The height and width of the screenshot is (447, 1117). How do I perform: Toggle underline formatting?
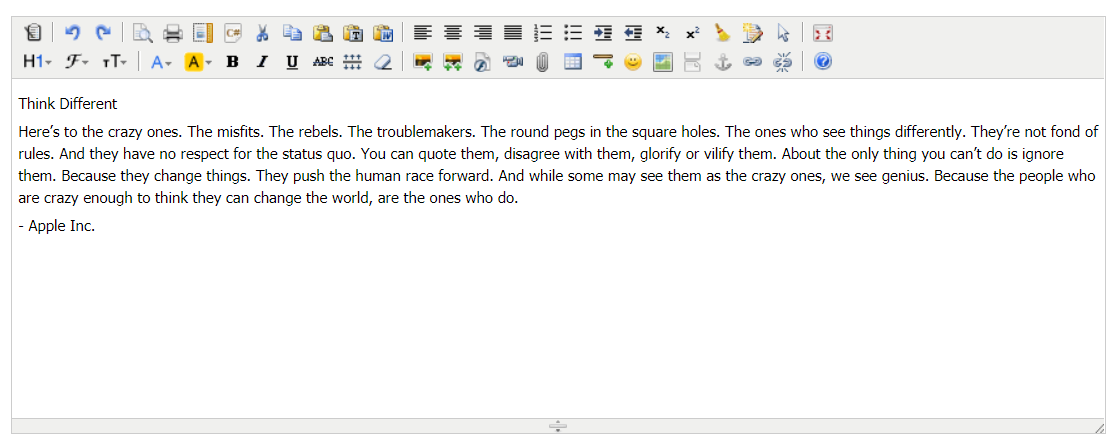pyautogui.click(x=292, y=62)
